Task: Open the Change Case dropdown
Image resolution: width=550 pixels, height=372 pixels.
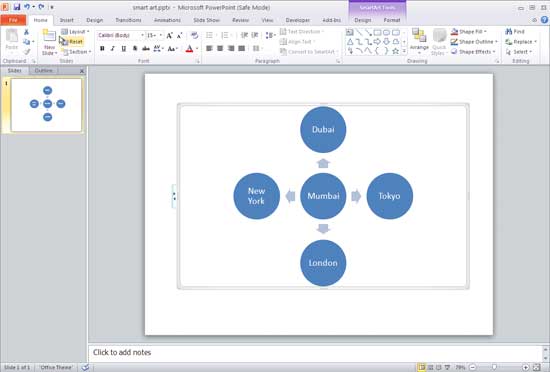Action: point(173,49)
